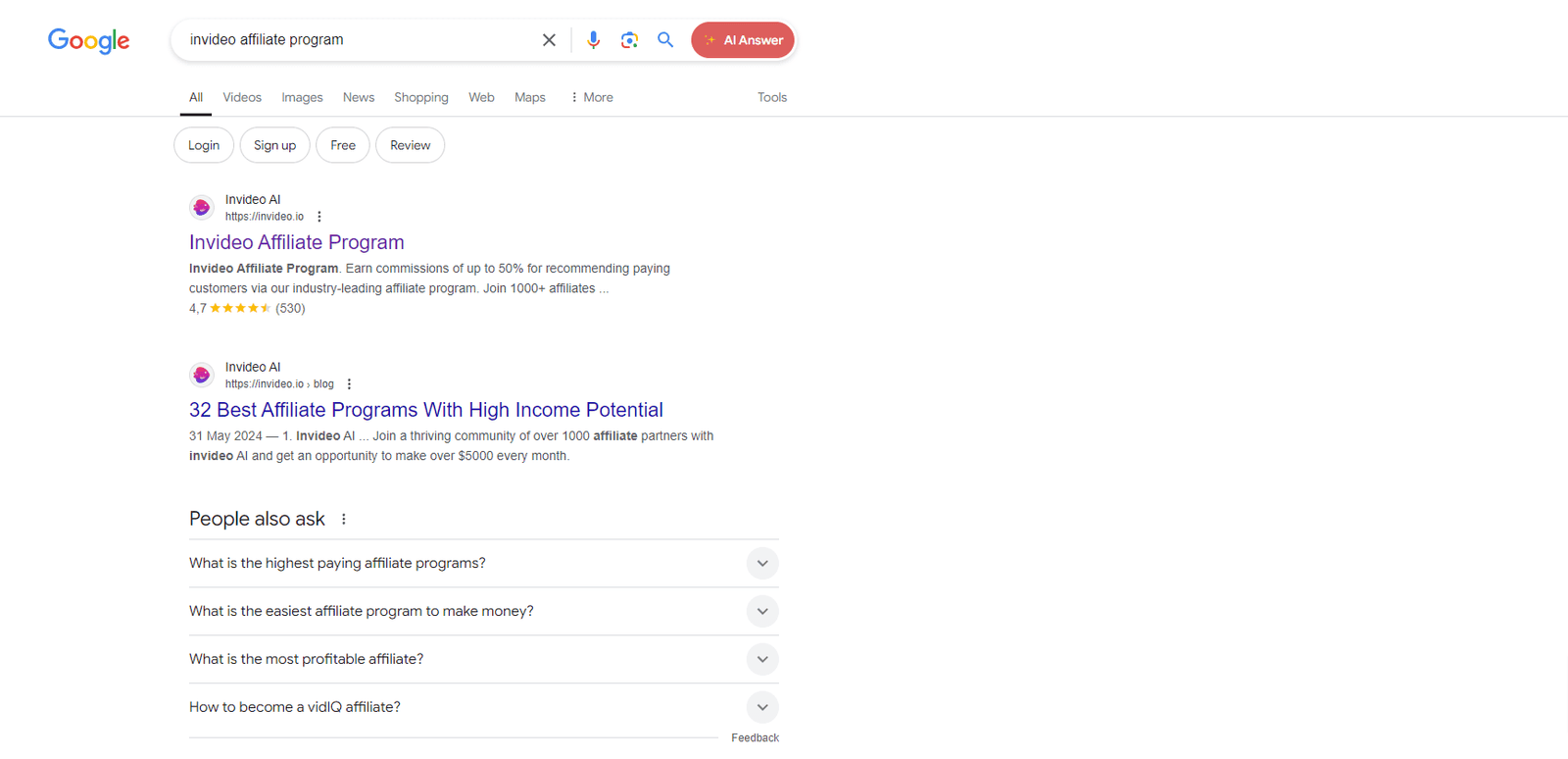Expand 'What is the highest paying affiliate programs?'
Screen dimensions: 1568x759
(484, 563)
